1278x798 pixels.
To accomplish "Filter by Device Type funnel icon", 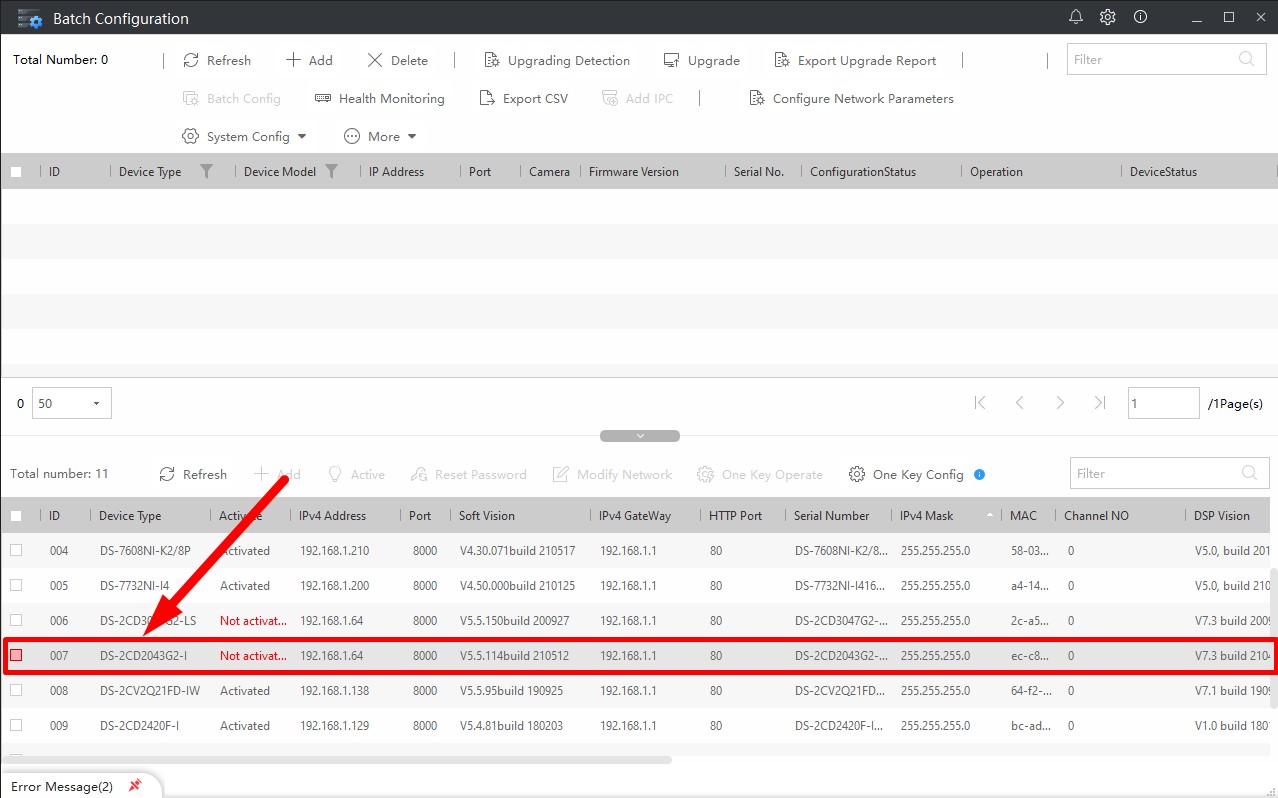I will [207, 171].
